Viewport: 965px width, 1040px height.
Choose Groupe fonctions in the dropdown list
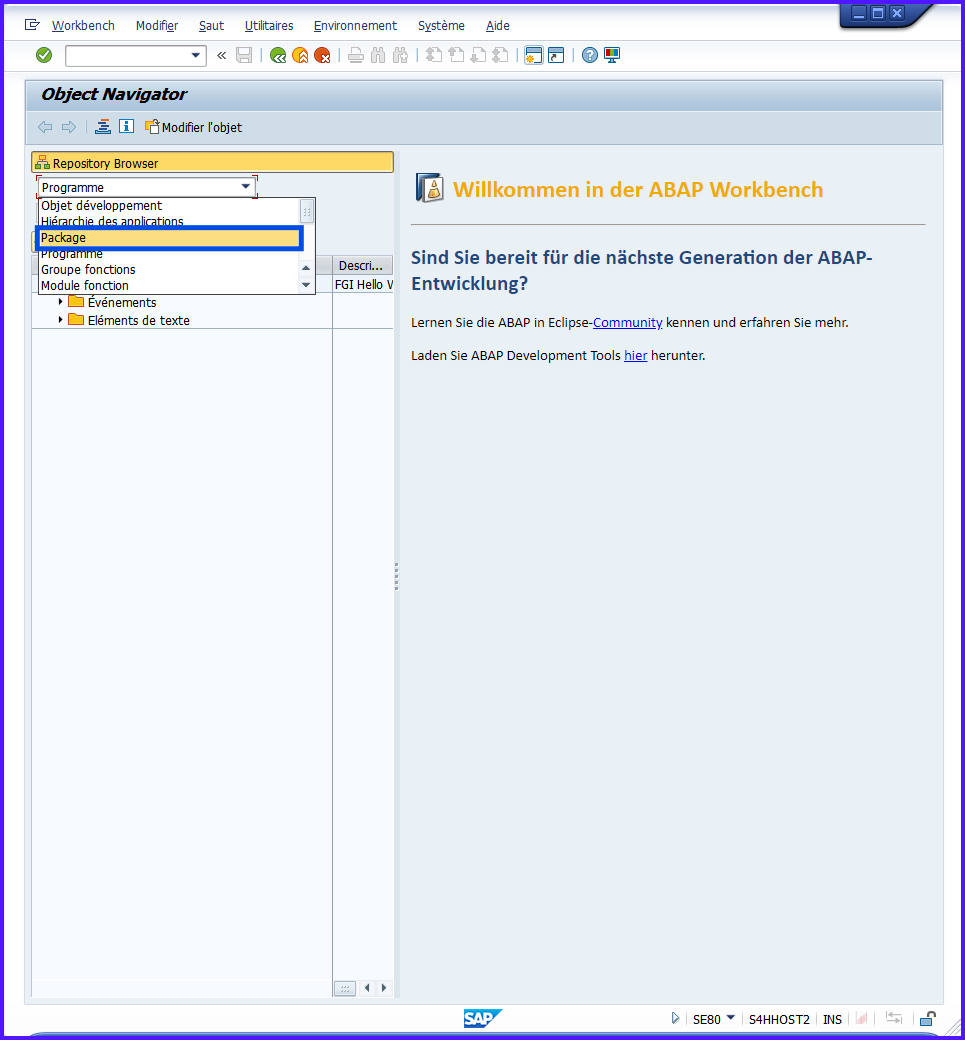pos(88,270)
